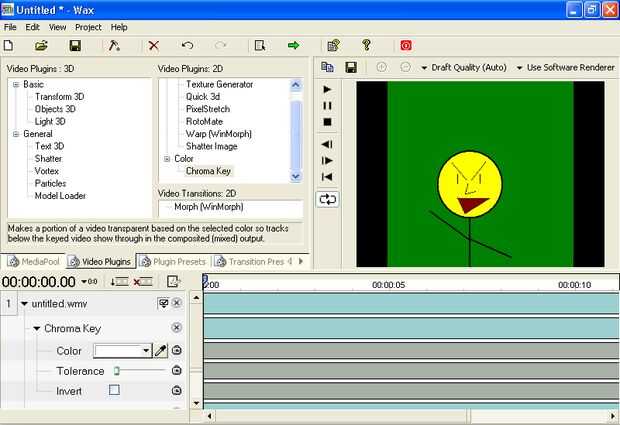
Task: Collapse the Chroma Key plugin section
Action: 37,329
